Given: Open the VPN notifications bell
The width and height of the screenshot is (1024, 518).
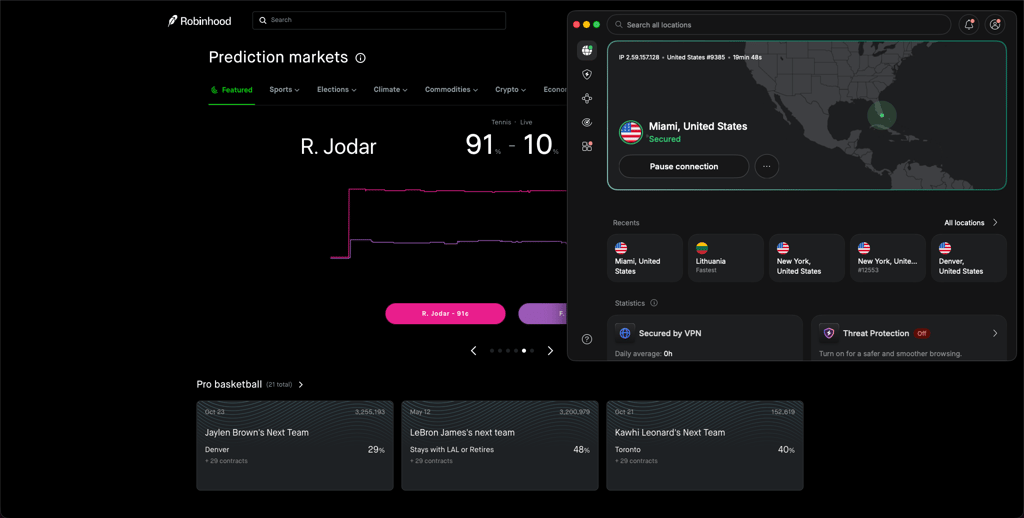Looking at the screenshot, I should coord(968,25).
